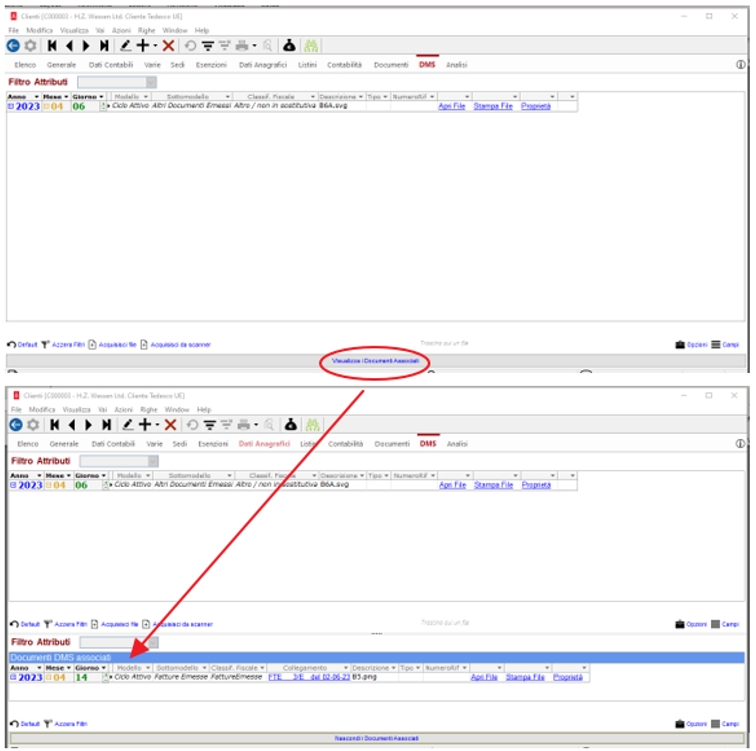Click the plus add-record icon in bottom window
Image resolution: width=756 pixels, height=751 pixels.
(x=145, y=425)
